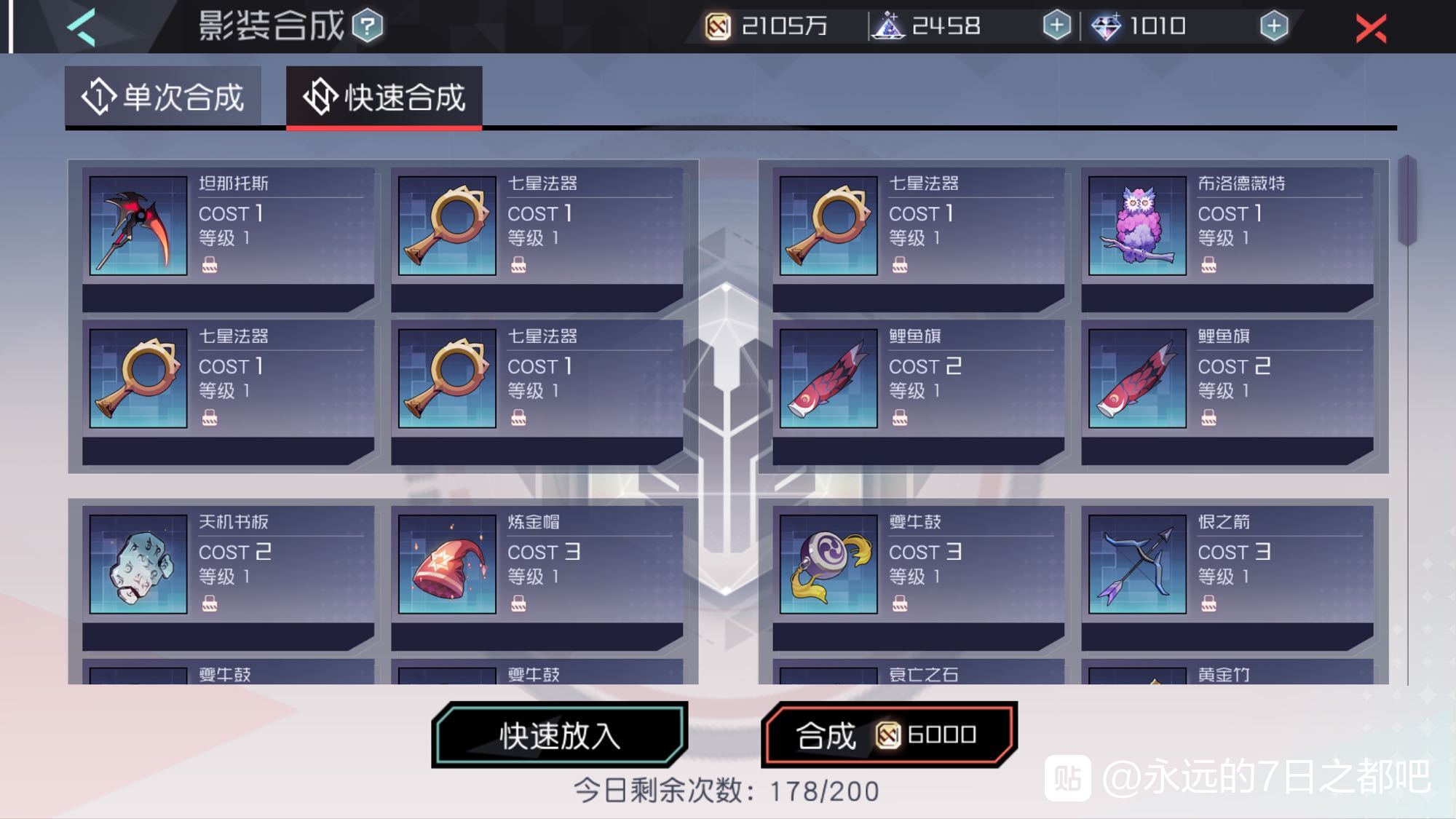Select the top-right panel 七星法器 card

[919, 240]
